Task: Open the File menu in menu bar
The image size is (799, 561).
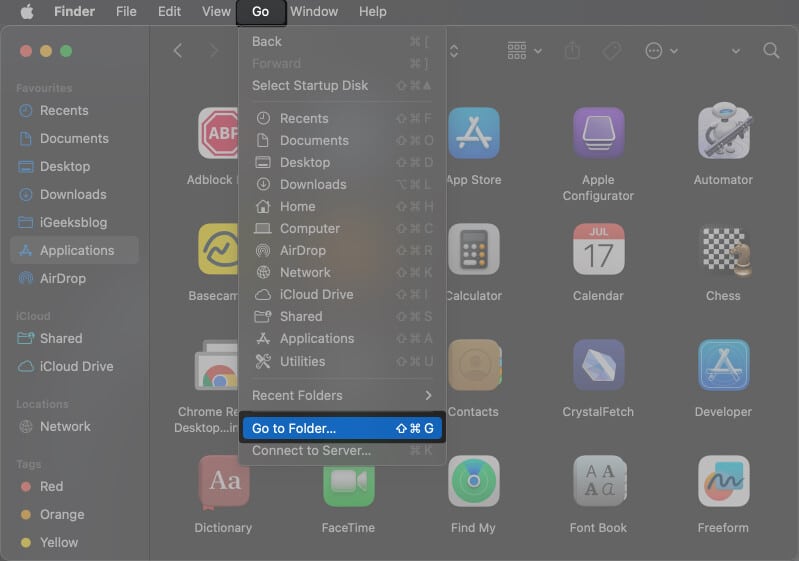Action: click(126, 11)
